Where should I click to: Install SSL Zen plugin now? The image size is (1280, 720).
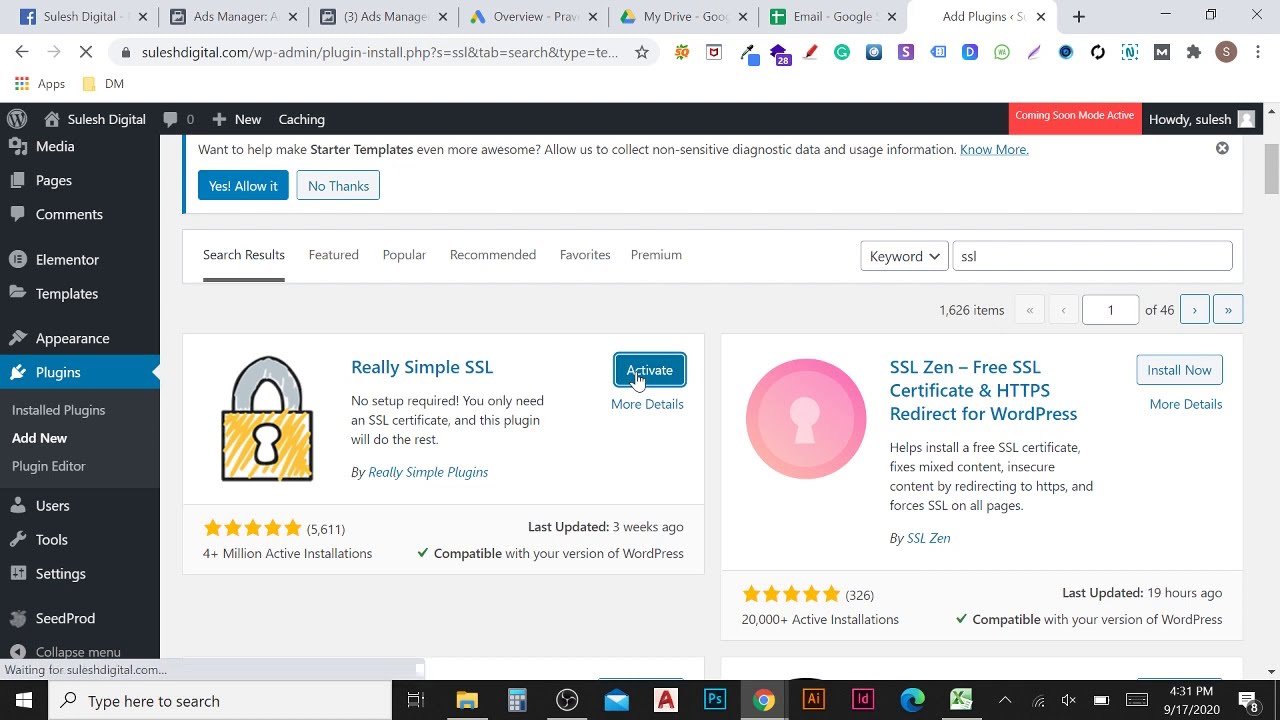pyautogui.click(x=1179, y=370)
